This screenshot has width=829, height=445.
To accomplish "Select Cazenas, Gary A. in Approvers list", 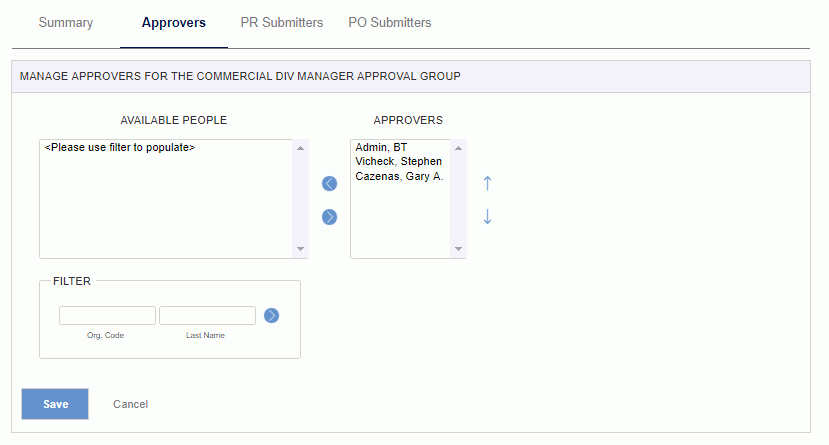I will point(400,176).
